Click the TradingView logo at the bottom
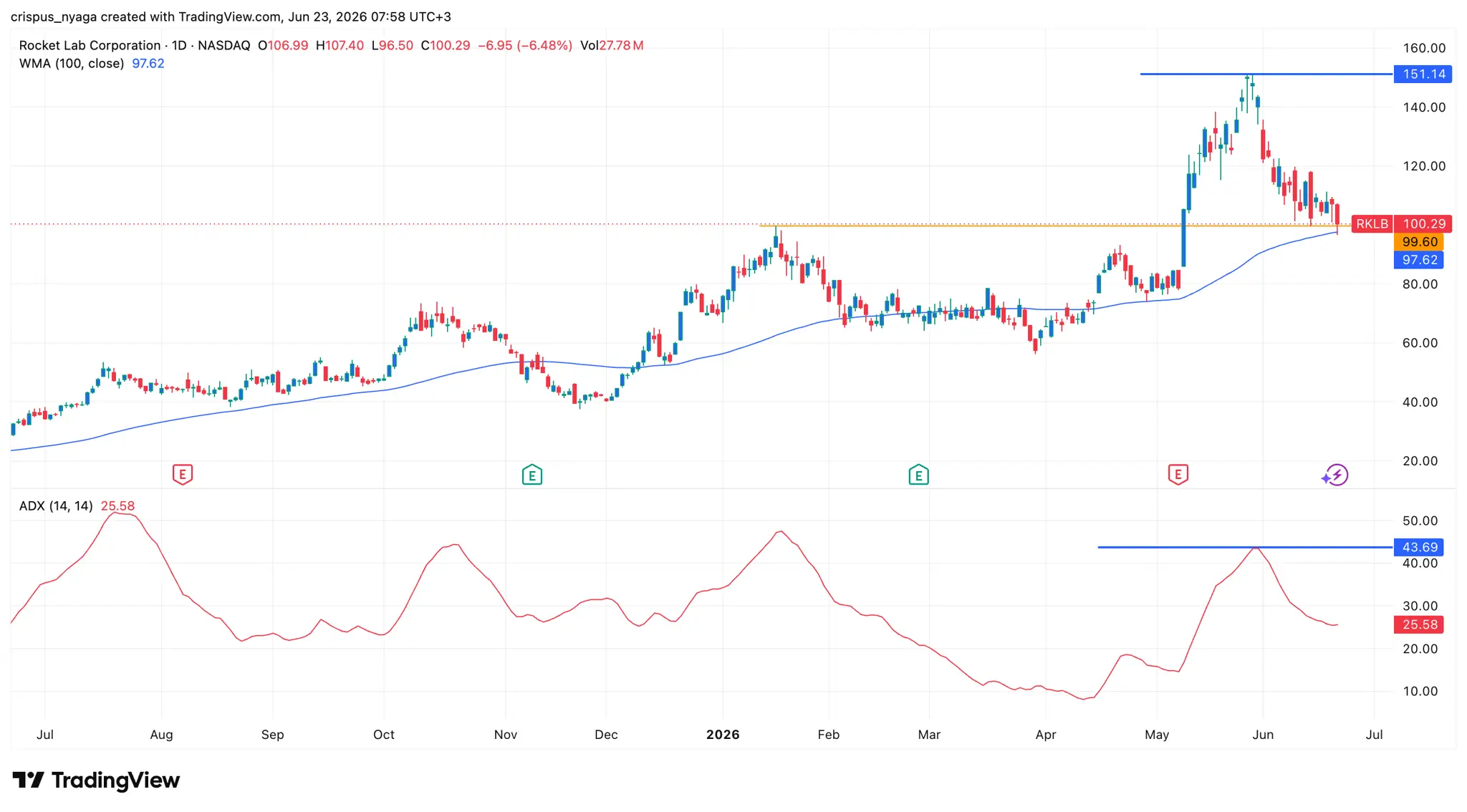1467x812 pixels. pyautogui.click(x=96, y=780)
